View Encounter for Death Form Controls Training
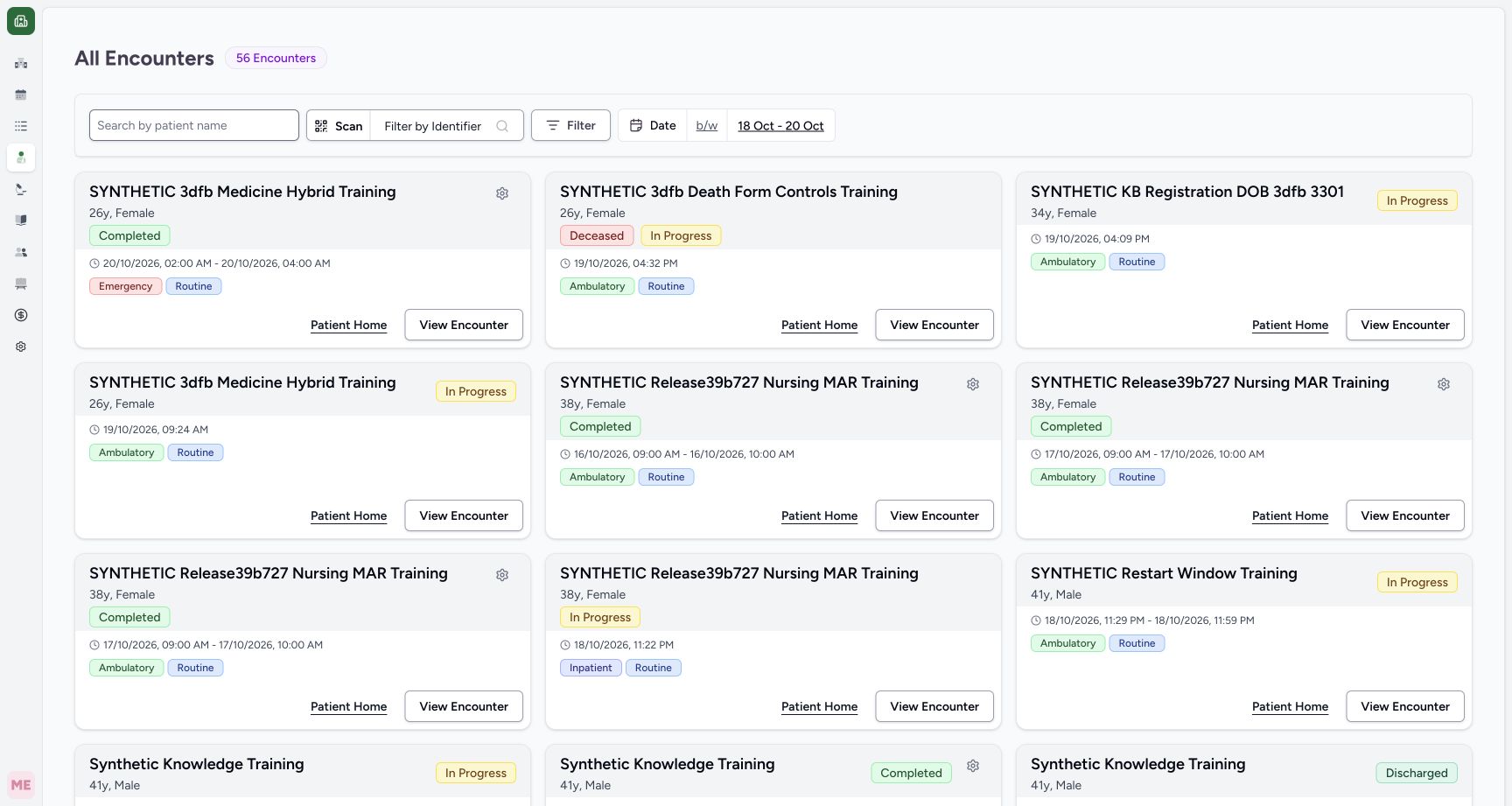Screen dimensions: 1512x806 coord(934,325)
